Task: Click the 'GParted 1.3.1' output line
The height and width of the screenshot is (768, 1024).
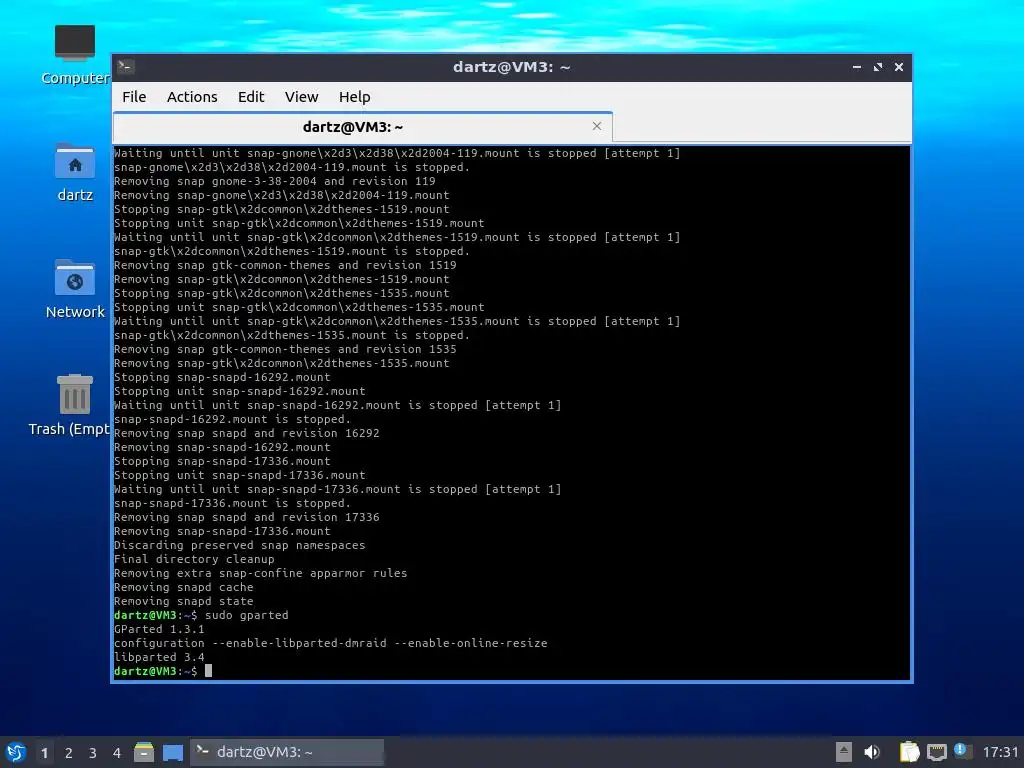Action: pyautogui.click(x=159, y=629)
